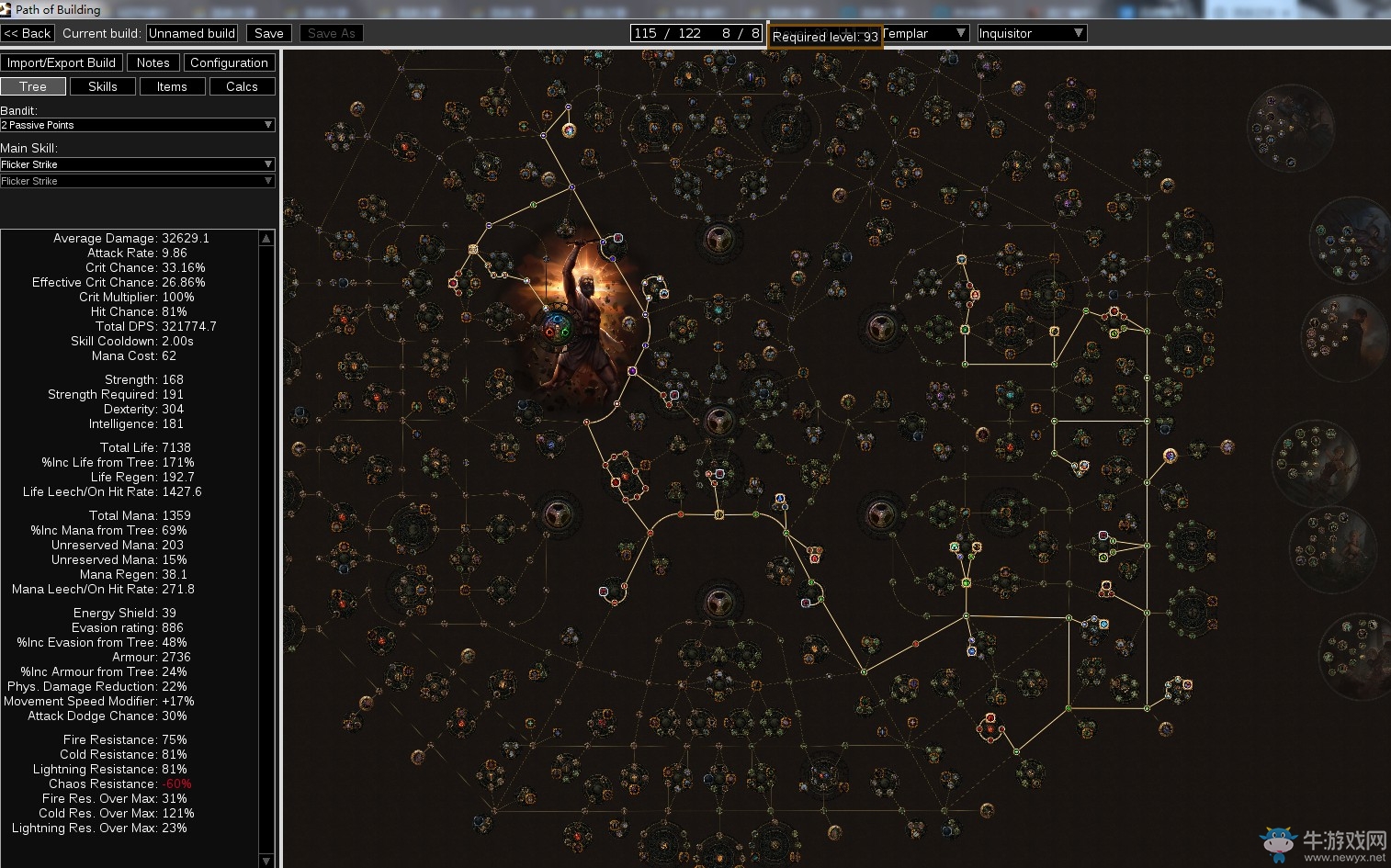
Task: Open the Main Skill Flicker Strike dropdown
Action: [138, 164]
